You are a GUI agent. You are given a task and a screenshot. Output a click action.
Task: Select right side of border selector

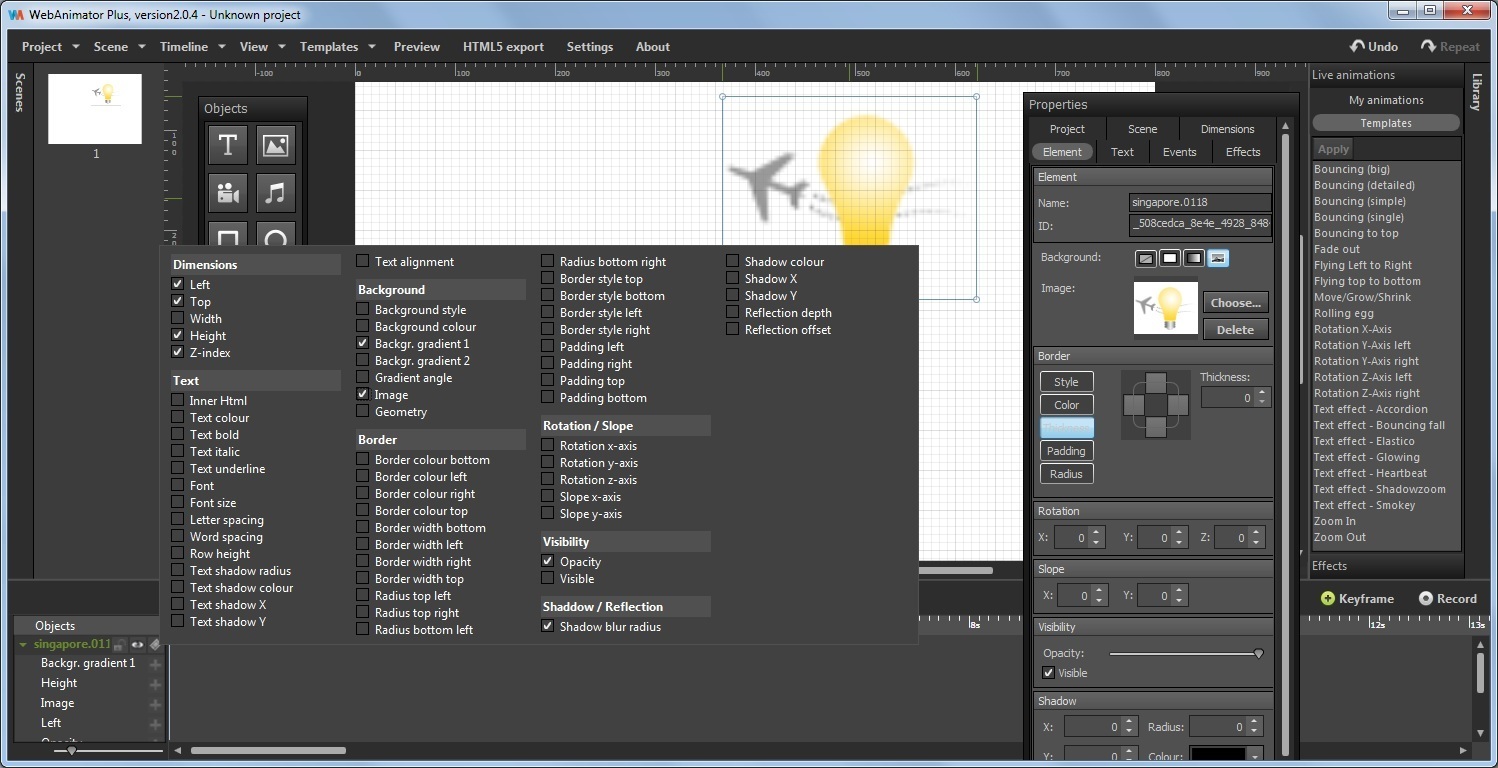(x=1177, y=404)
